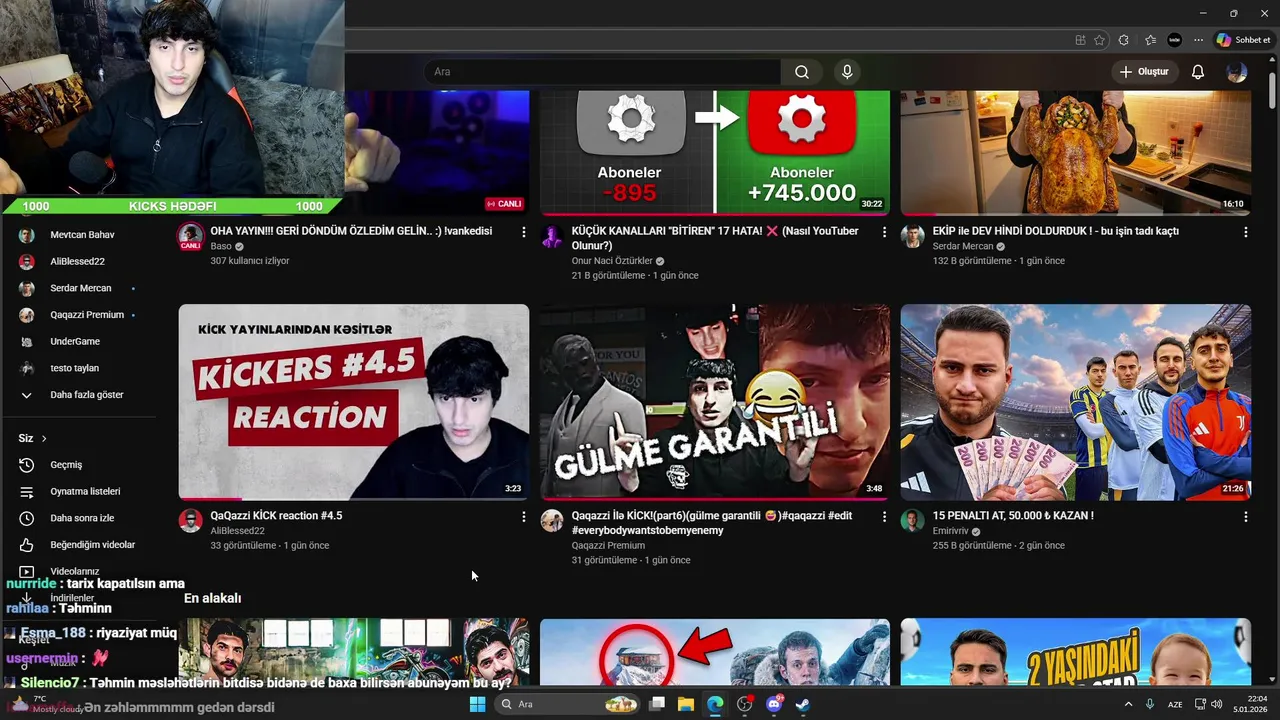Open File Explorer from taskbar
The image size is (1280, 720).
686,704
